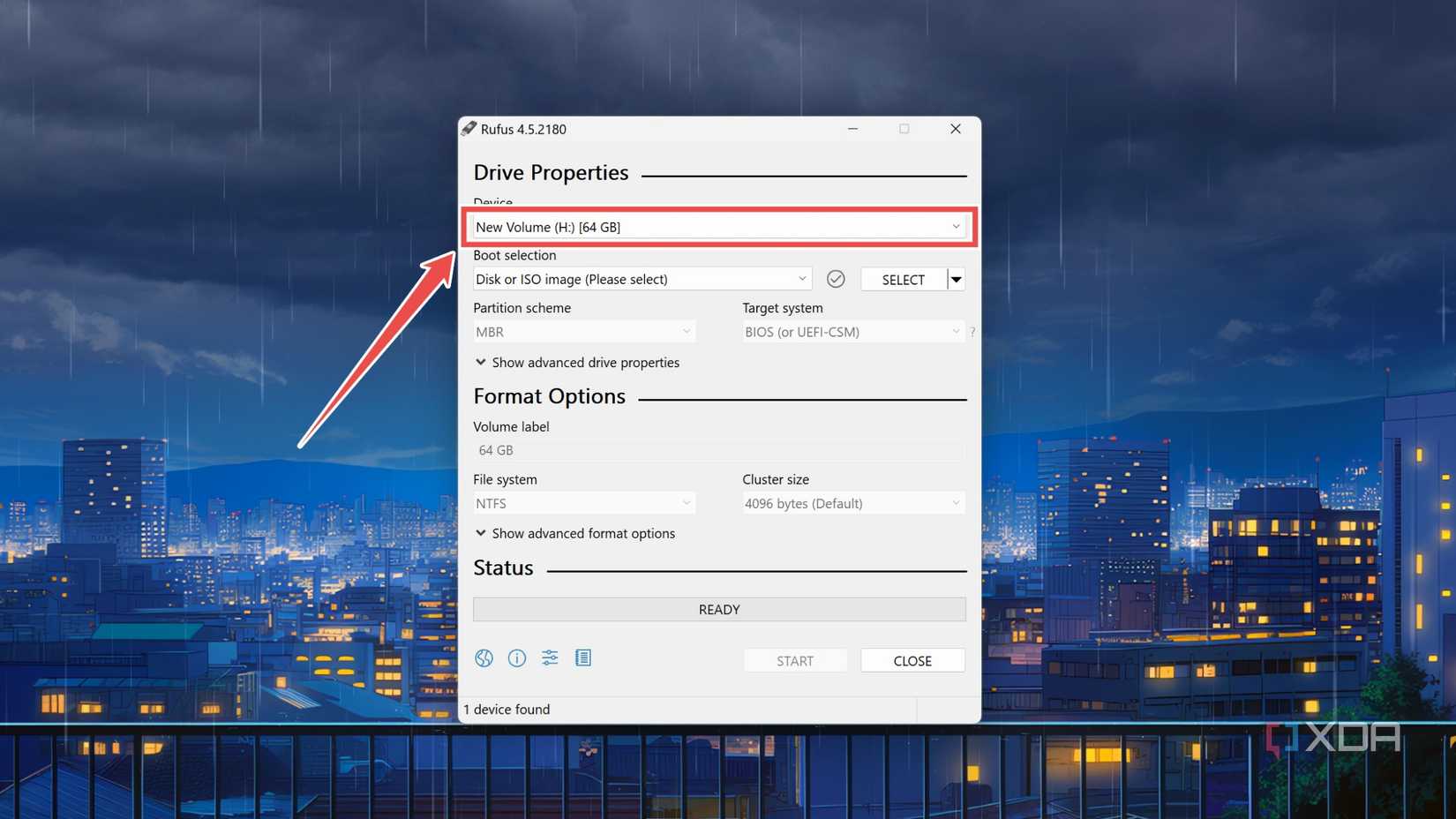Click the Drive Properties heading
Screen dimensions: 1456x819
click(x=551, y=172)
